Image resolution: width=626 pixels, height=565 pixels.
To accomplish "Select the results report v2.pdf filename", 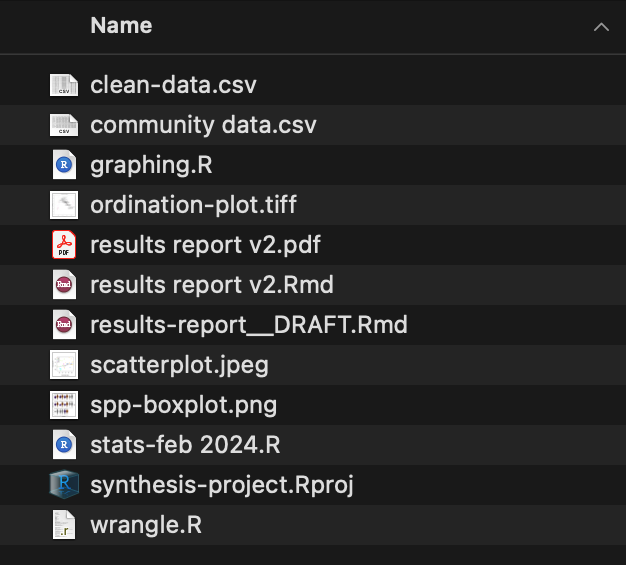I will coord(205,245).
